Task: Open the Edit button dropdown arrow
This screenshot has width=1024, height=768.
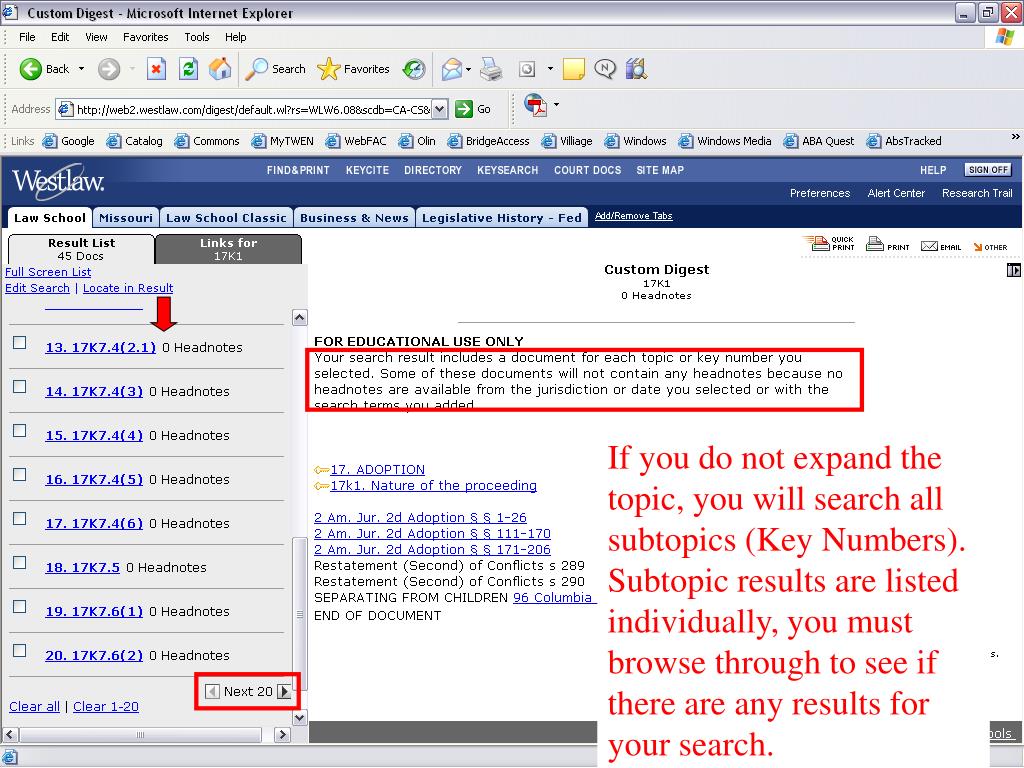Action: tap(550, 69)
